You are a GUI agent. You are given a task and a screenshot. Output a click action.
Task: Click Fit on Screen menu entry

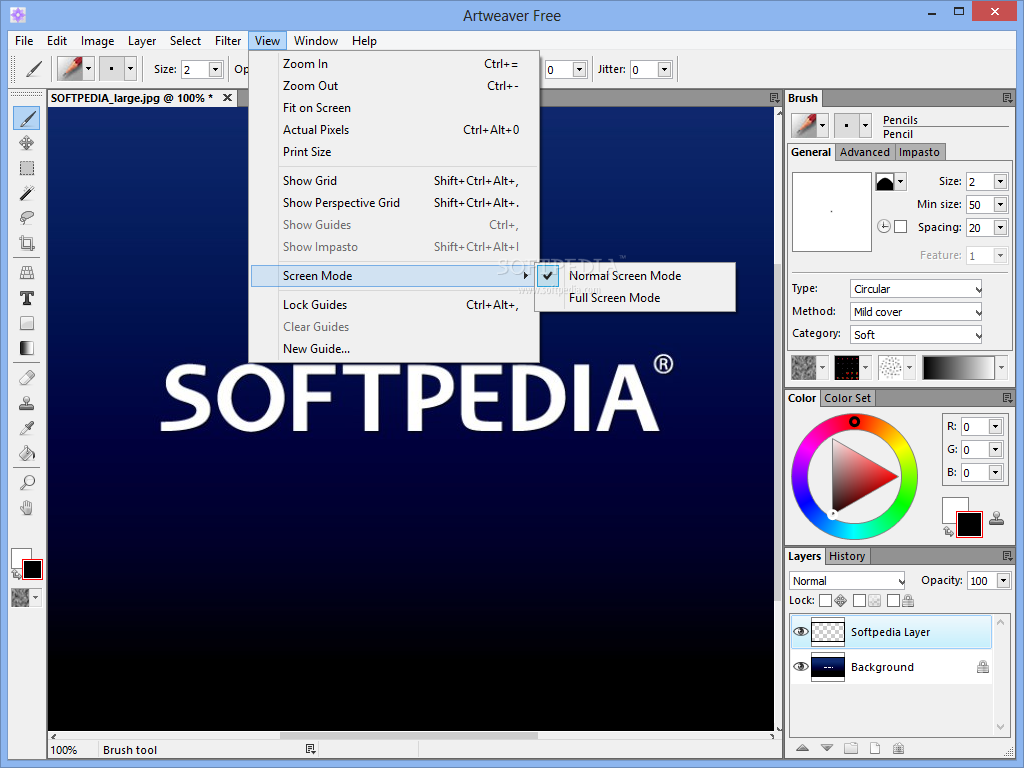click(x=394, y=108)
